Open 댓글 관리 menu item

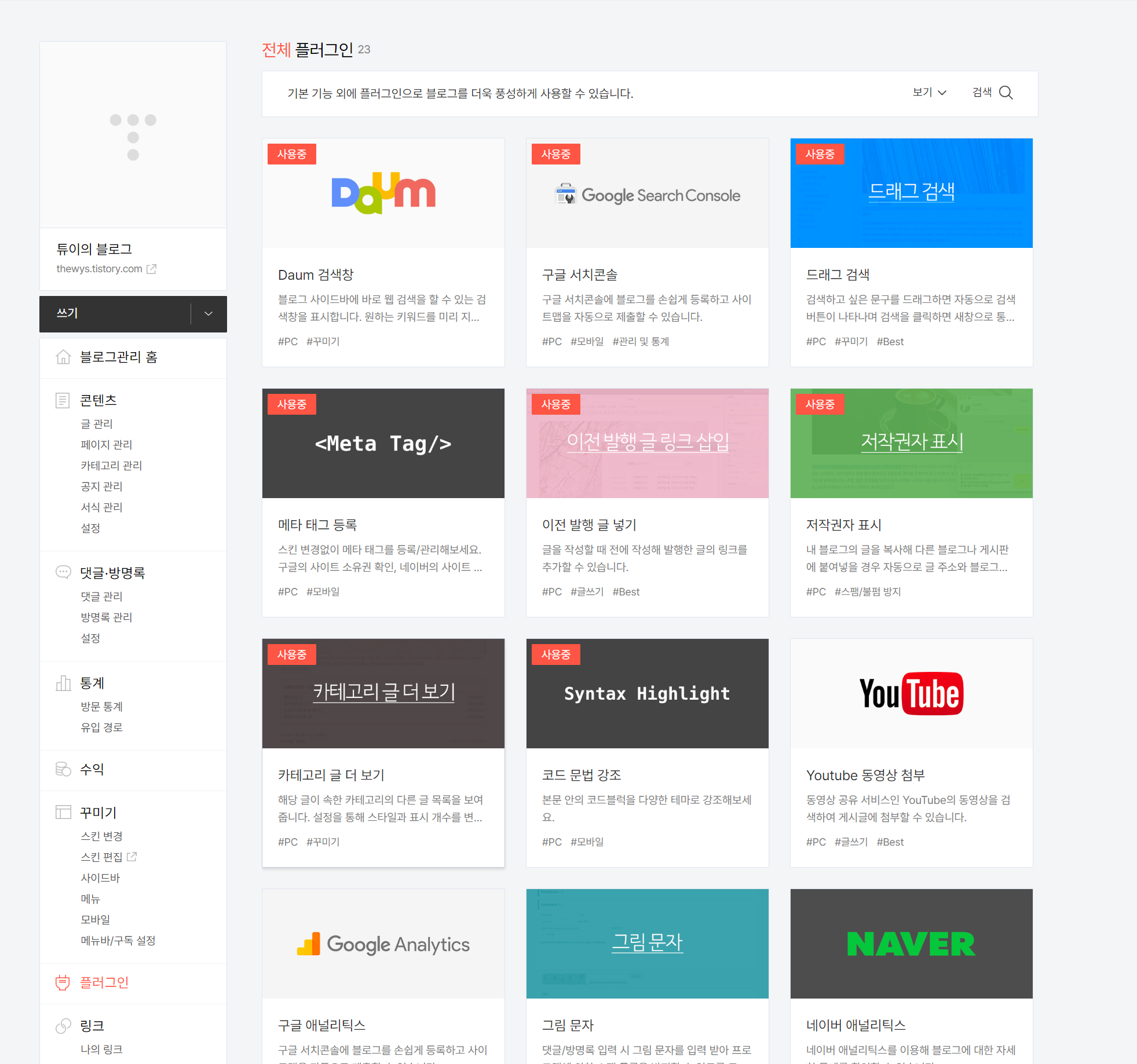click(x=101, y=597)
